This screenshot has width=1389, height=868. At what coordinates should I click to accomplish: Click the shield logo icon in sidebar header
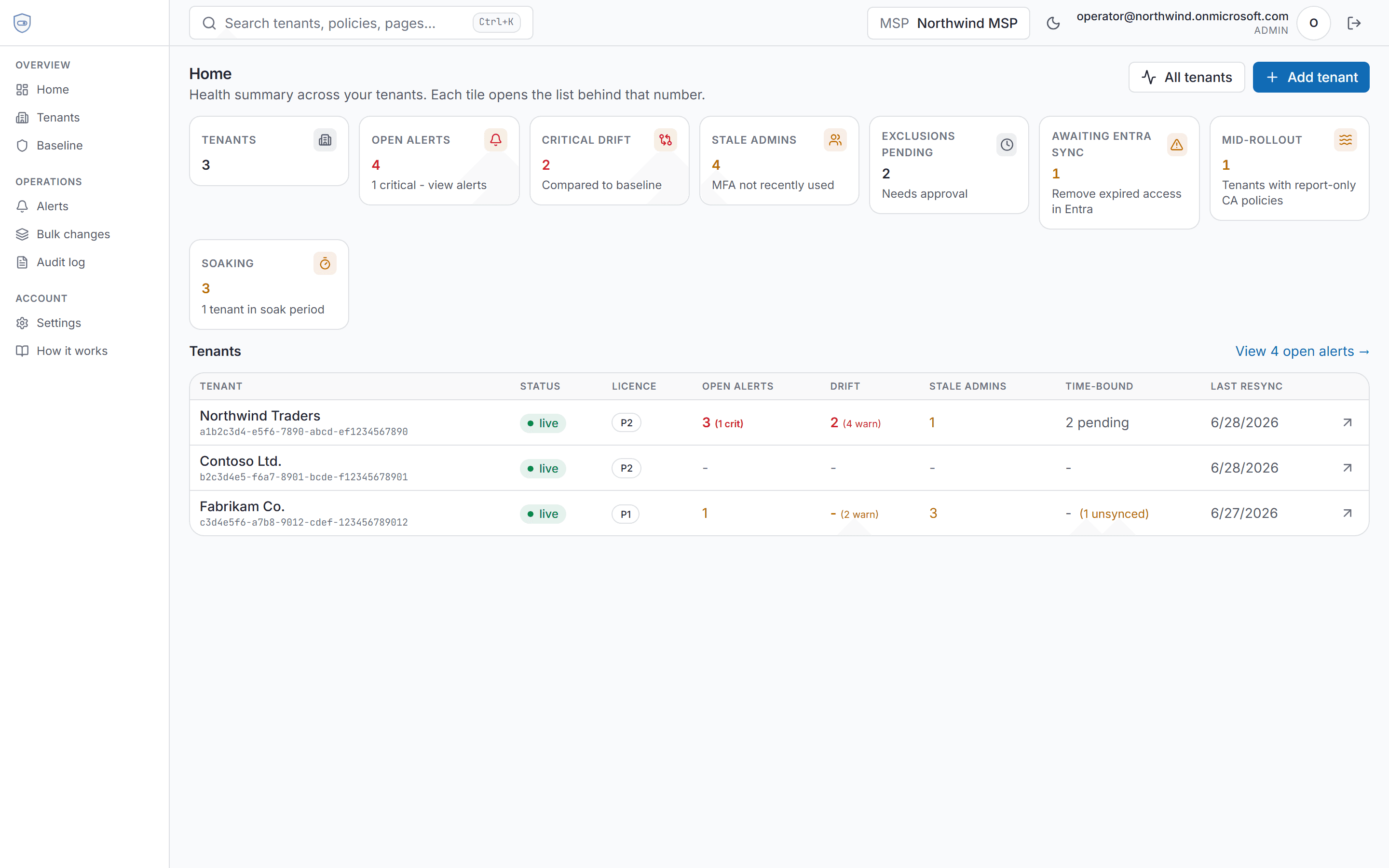(22, 23)
